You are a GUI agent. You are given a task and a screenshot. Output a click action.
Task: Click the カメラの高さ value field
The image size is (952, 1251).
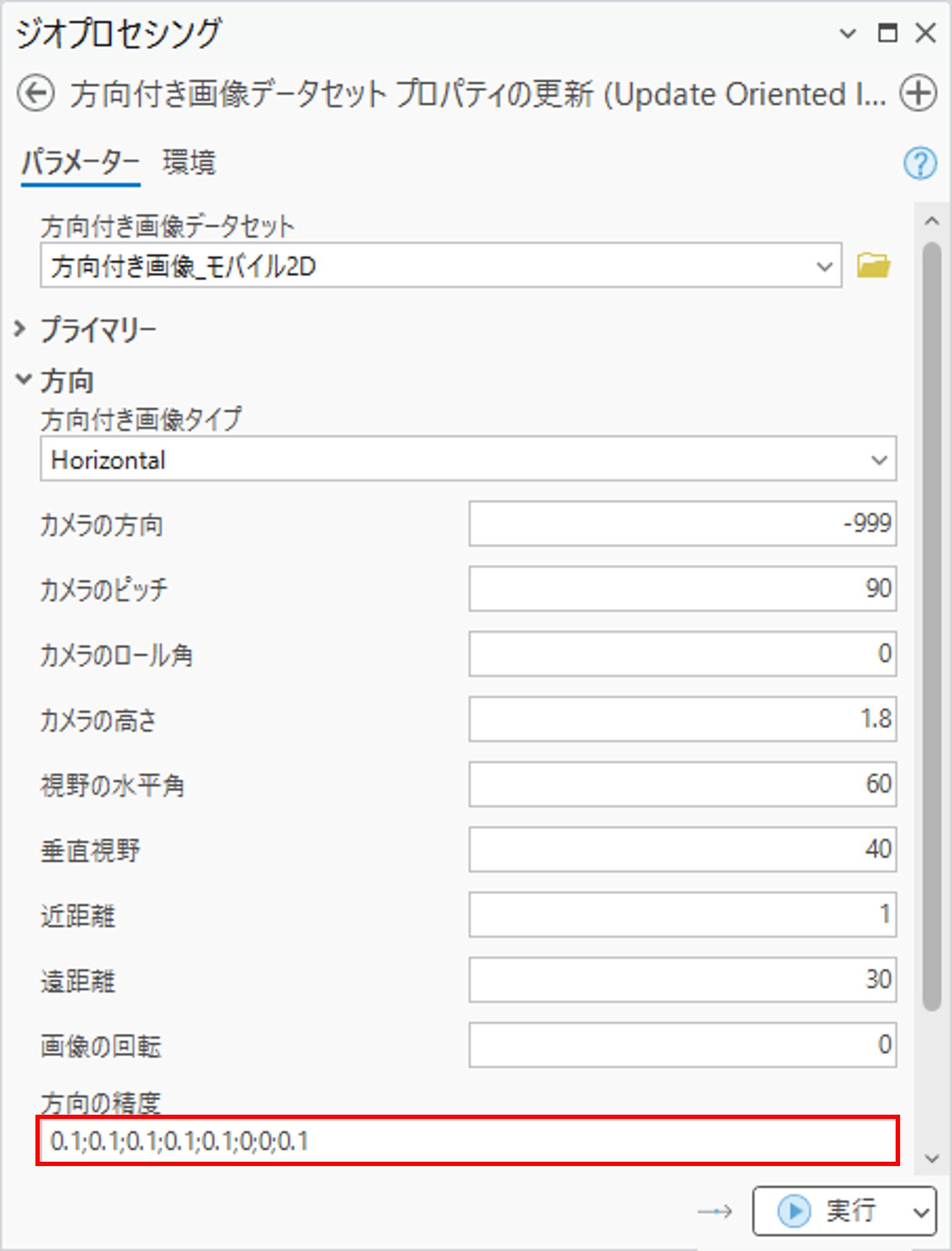(682, 719)
